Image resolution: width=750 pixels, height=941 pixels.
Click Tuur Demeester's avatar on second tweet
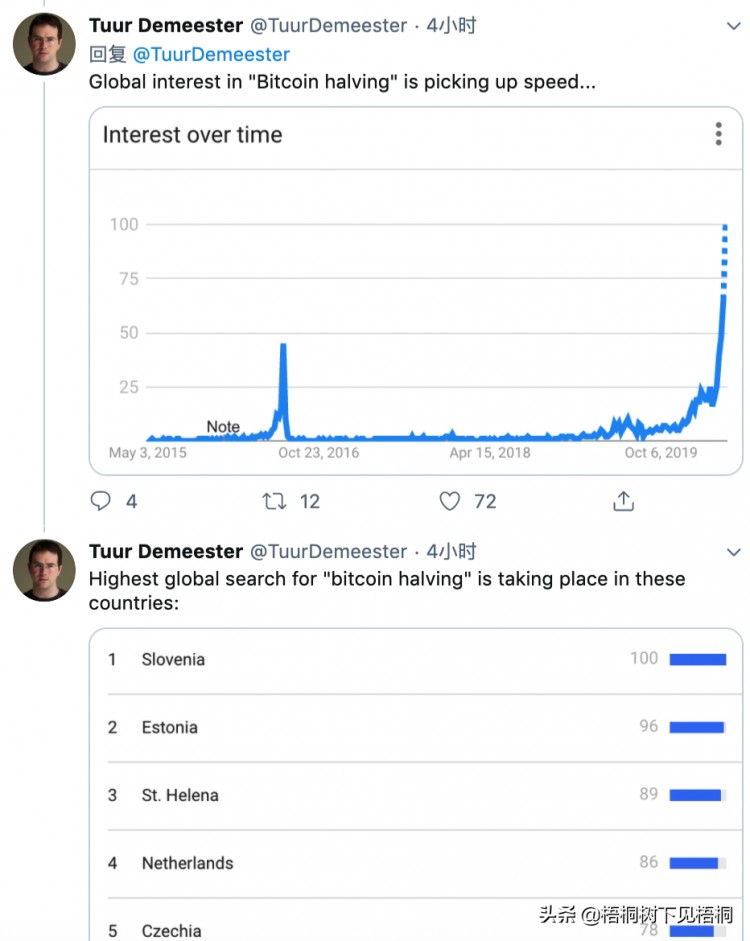pos(44,570)
